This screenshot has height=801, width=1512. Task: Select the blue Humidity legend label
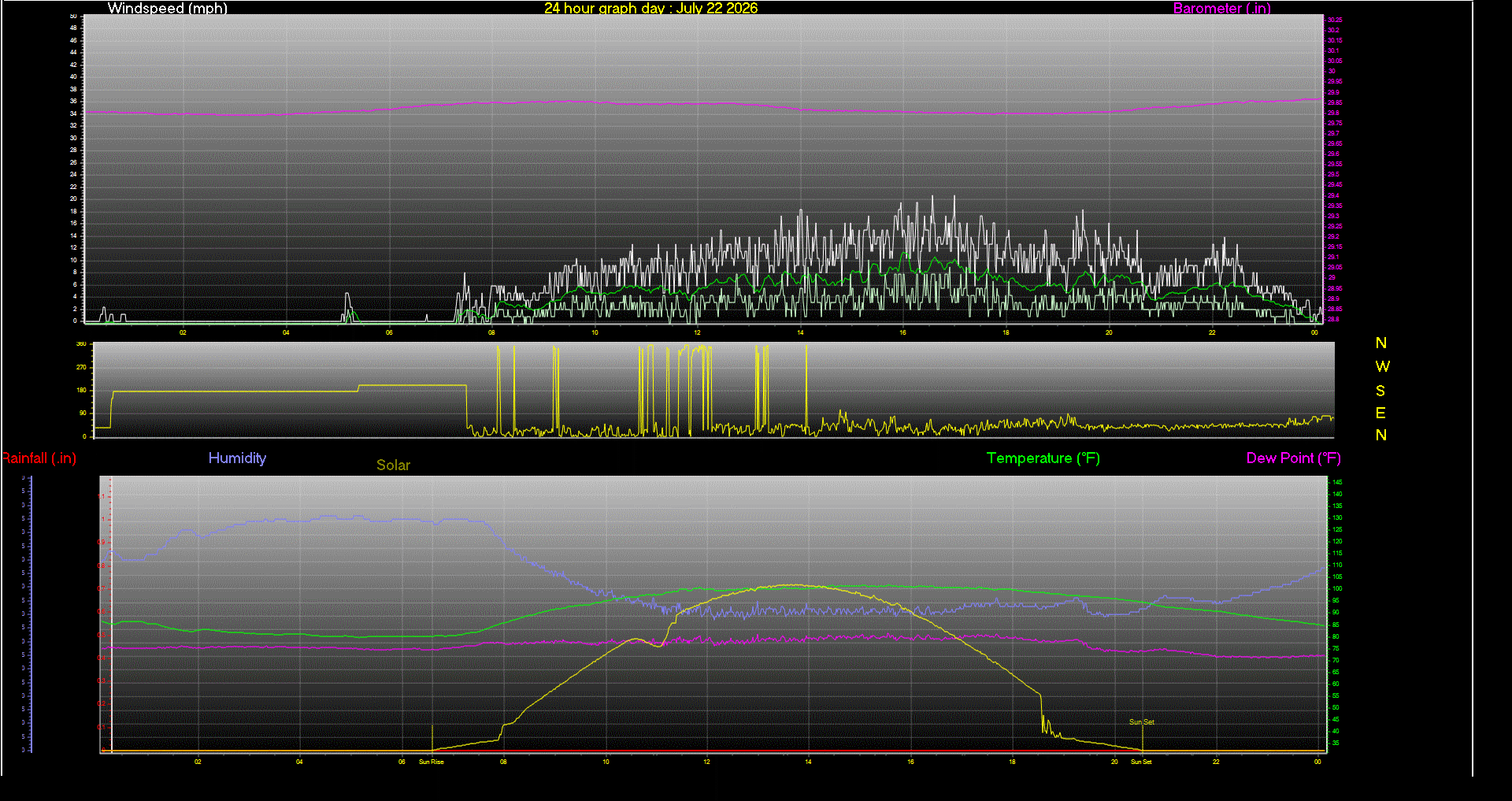click(237, 458)
